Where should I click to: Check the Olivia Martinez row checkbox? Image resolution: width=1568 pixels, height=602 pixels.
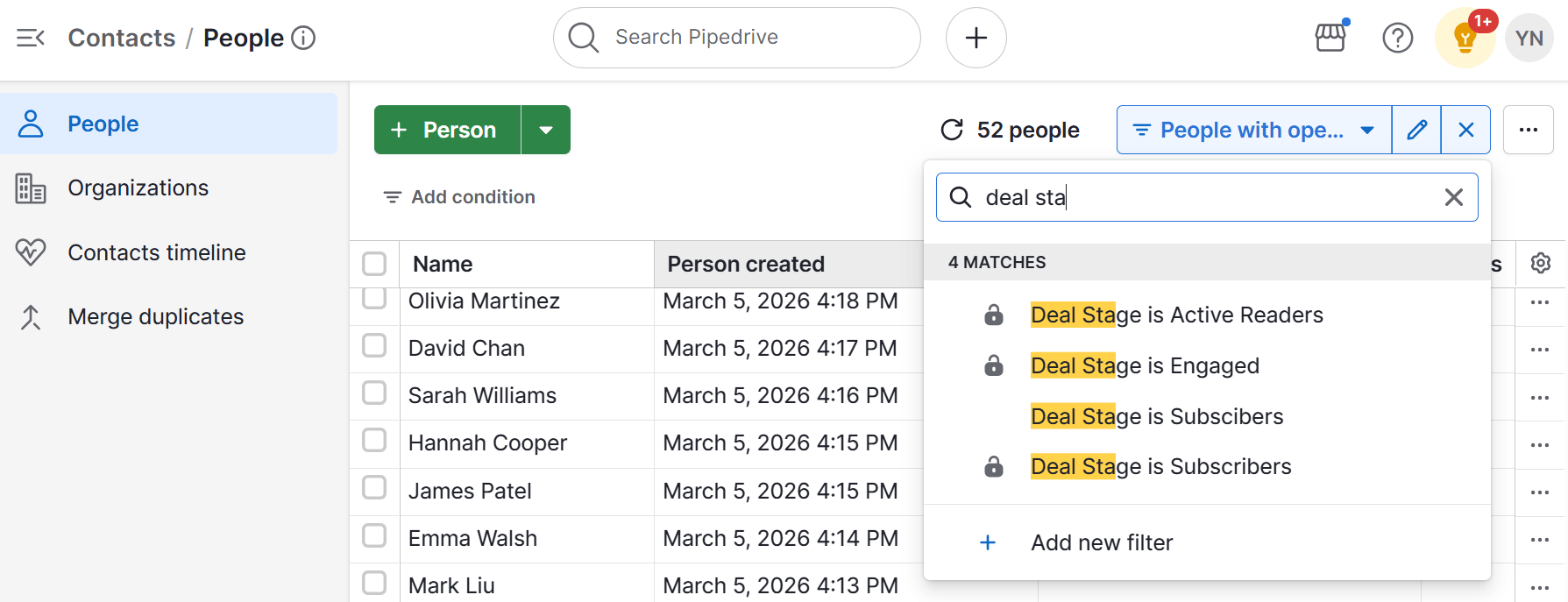pos(374,298)
